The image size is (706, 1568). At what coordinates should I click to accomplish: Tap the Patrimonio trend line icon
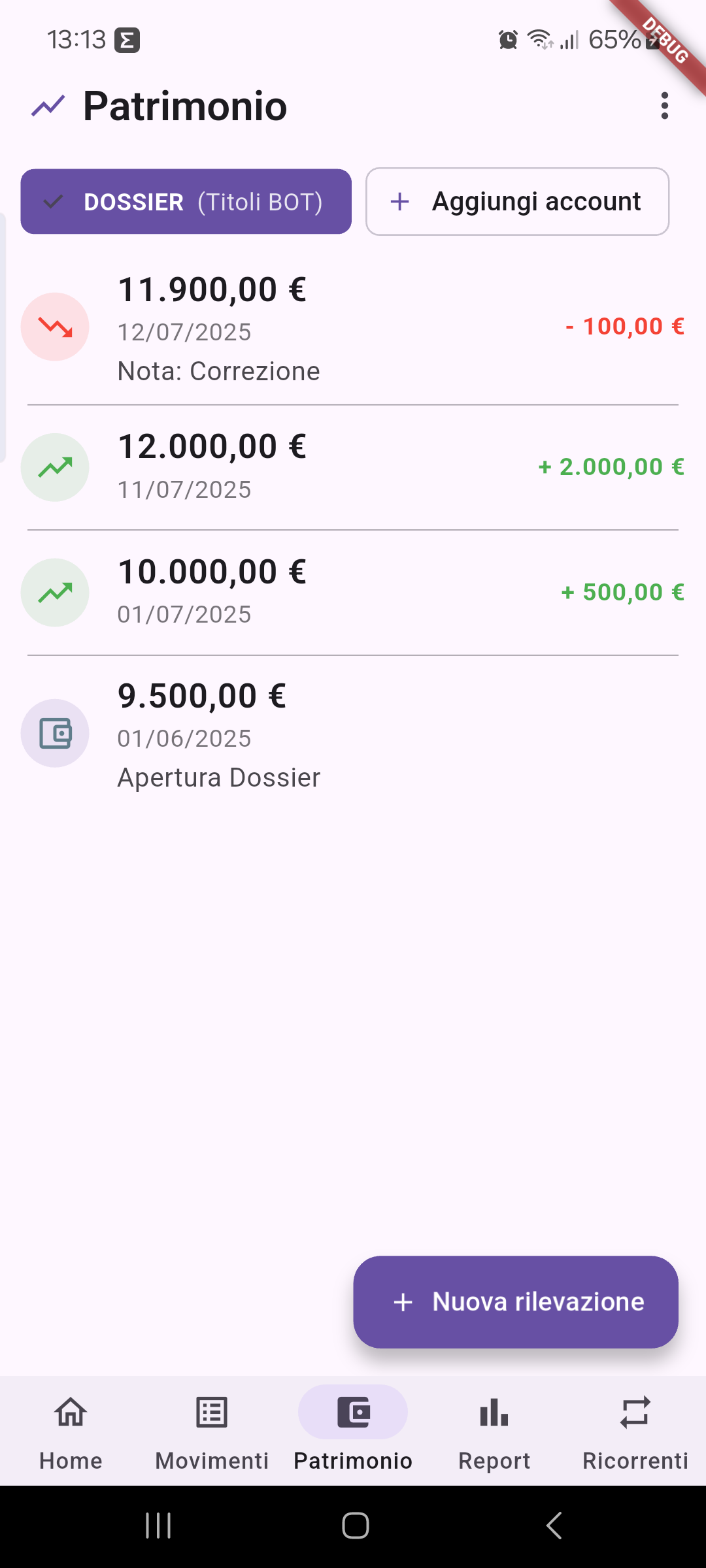pyautogui.click(x=48, y=106)
